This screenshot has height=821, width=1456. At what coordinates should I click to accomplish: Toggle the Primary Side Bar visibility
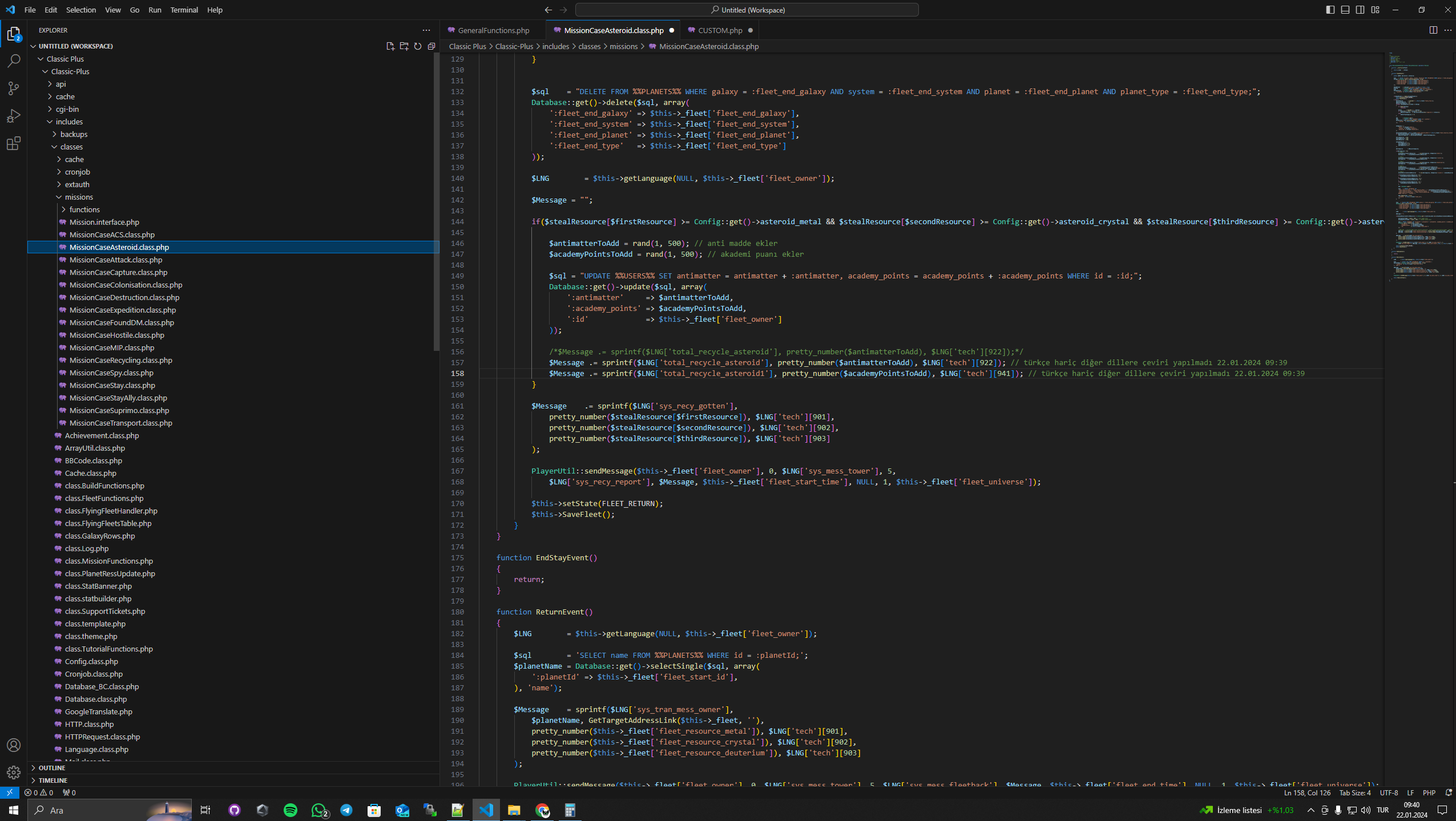[x=1330, y=10]
